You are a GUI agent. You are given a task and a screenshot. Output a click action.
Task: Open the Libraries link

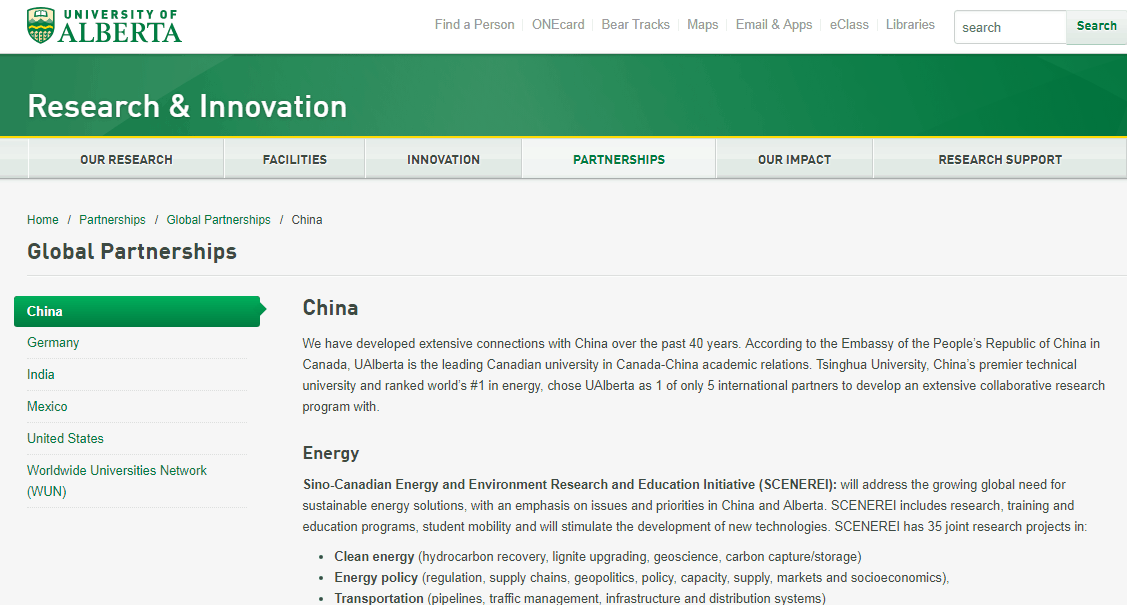click(910, 24)
